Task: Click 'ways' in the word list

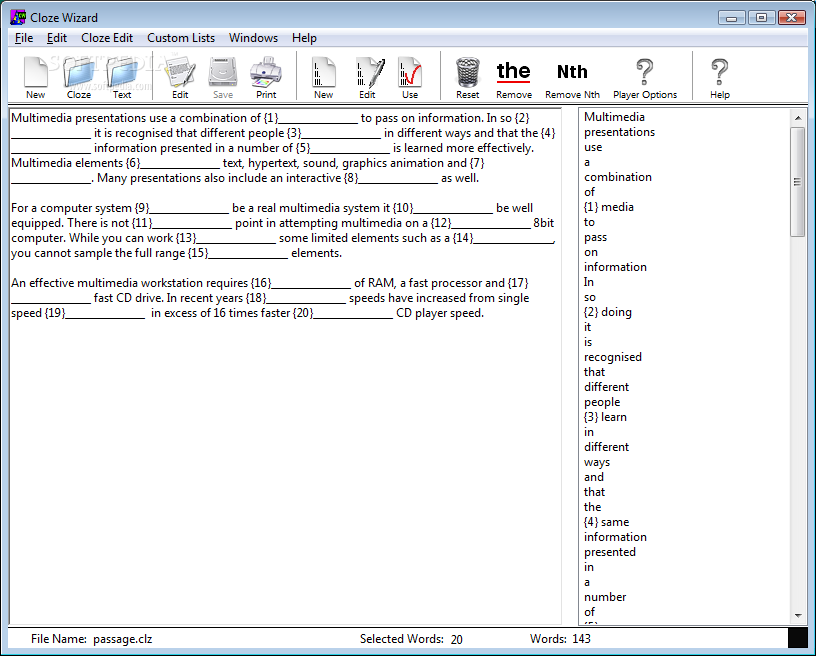Action: [597, 462]
